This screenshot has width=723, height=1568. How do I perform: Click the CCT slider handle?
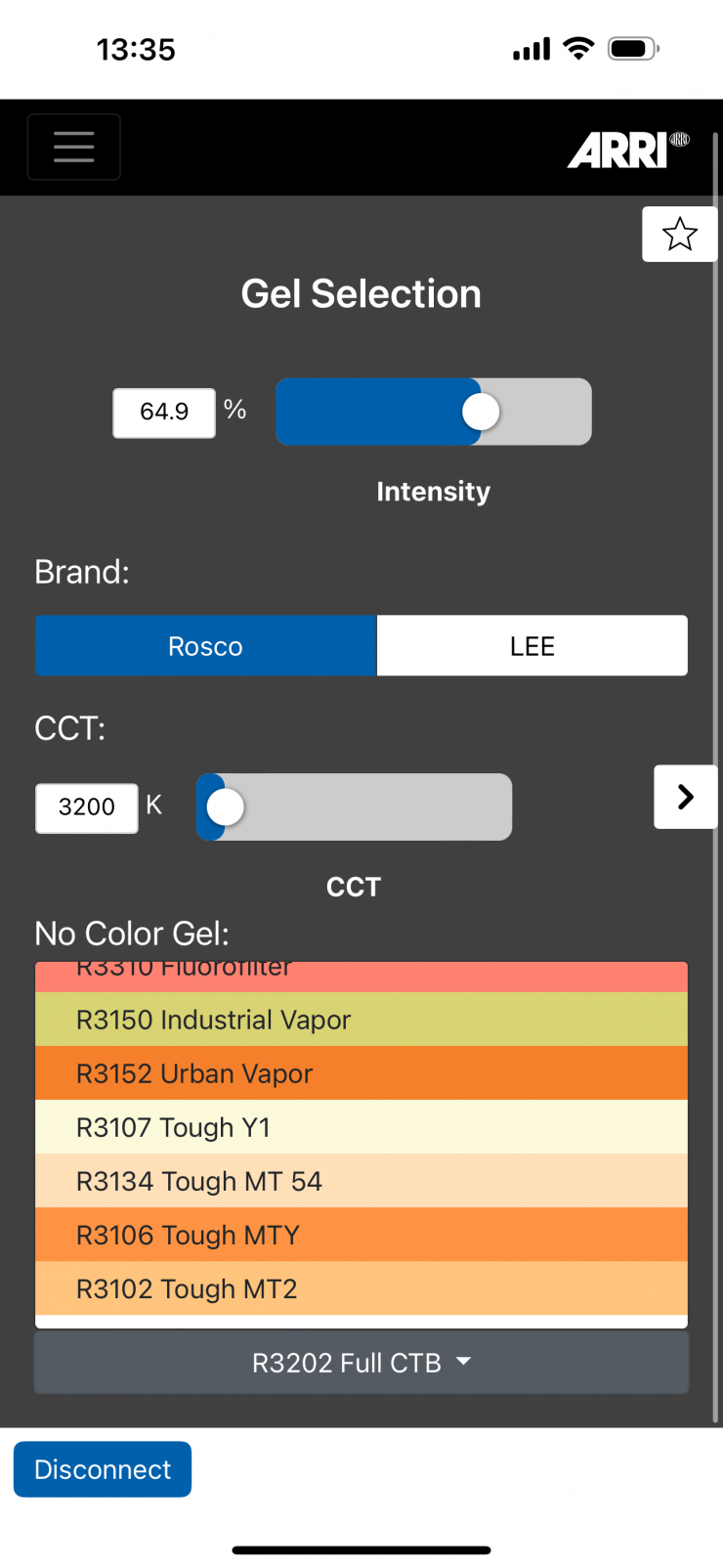(226, 807)
